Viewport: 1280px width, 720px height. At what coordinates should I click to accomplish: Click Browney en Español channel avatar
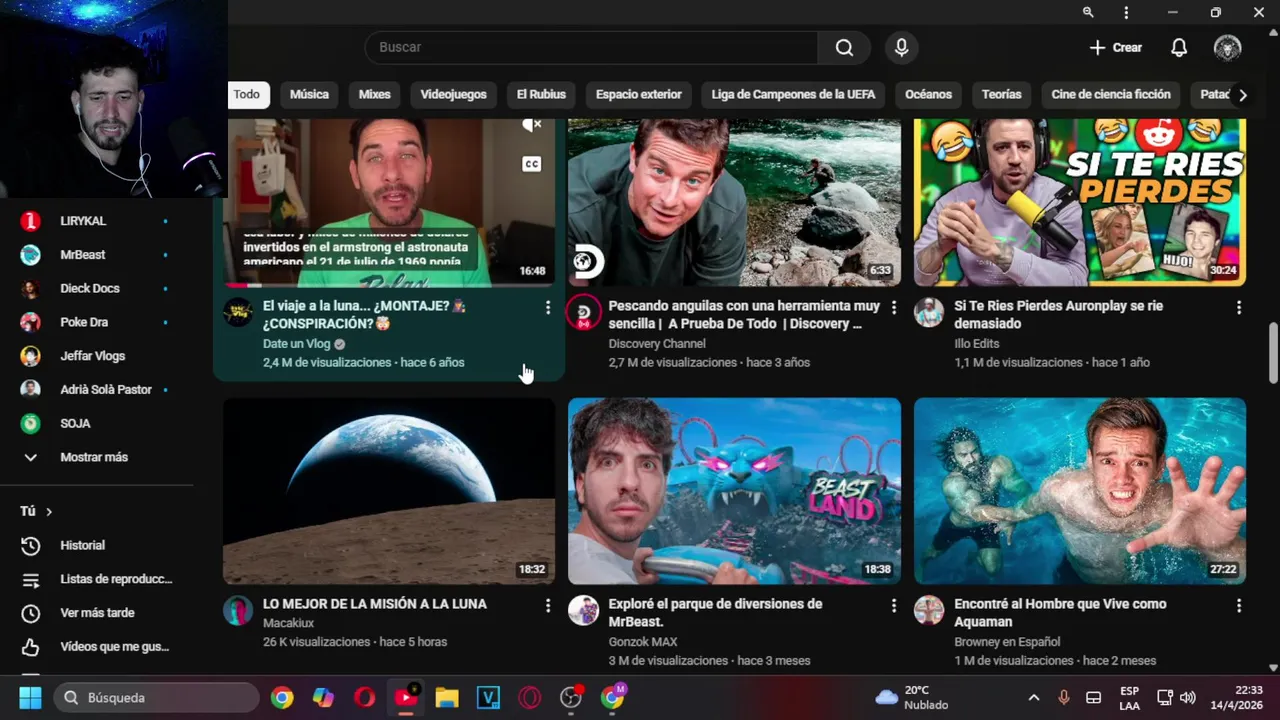point(929,610)
